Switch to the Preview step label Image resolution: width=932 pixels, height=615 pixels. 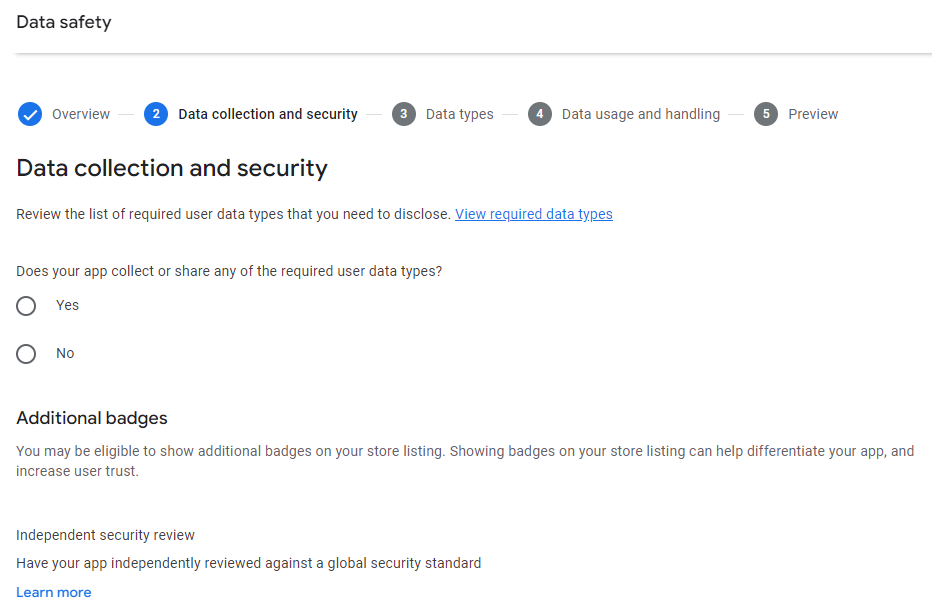(x=813, y=114)
